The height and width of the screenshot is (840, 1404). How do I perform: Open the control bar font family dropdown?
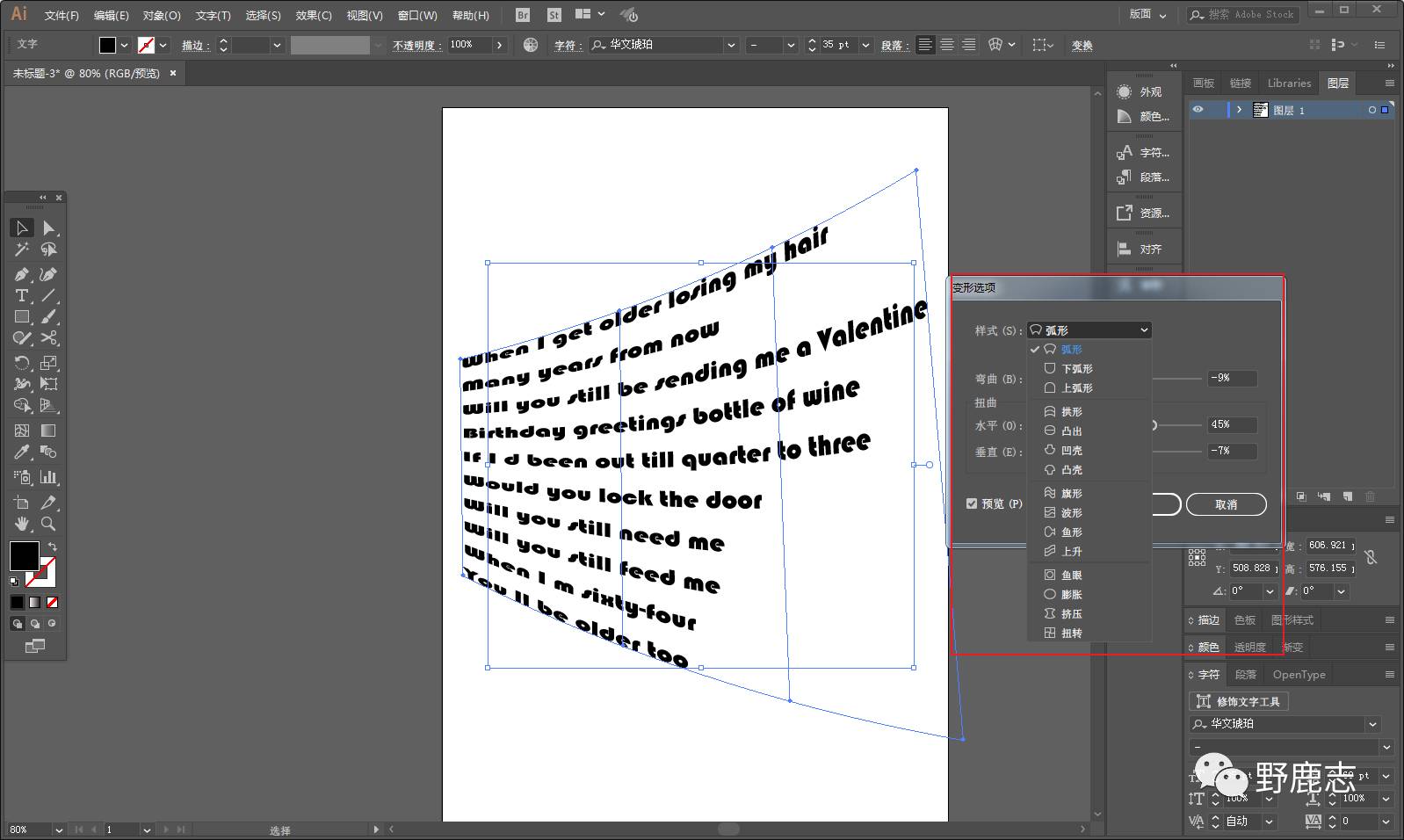[731, 45]
